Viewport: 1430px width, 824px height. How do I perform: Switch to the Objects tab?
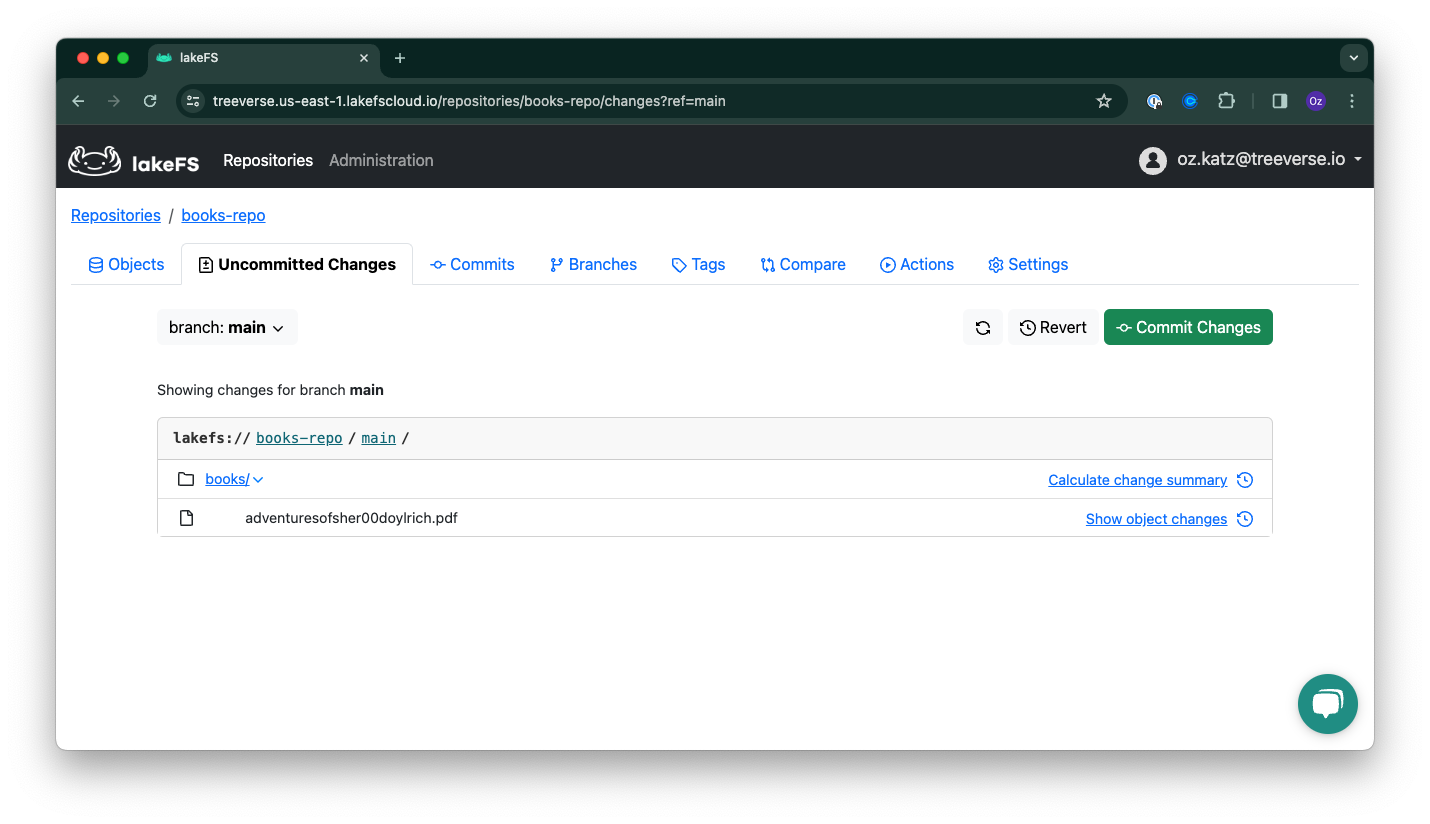coord(126,264)
